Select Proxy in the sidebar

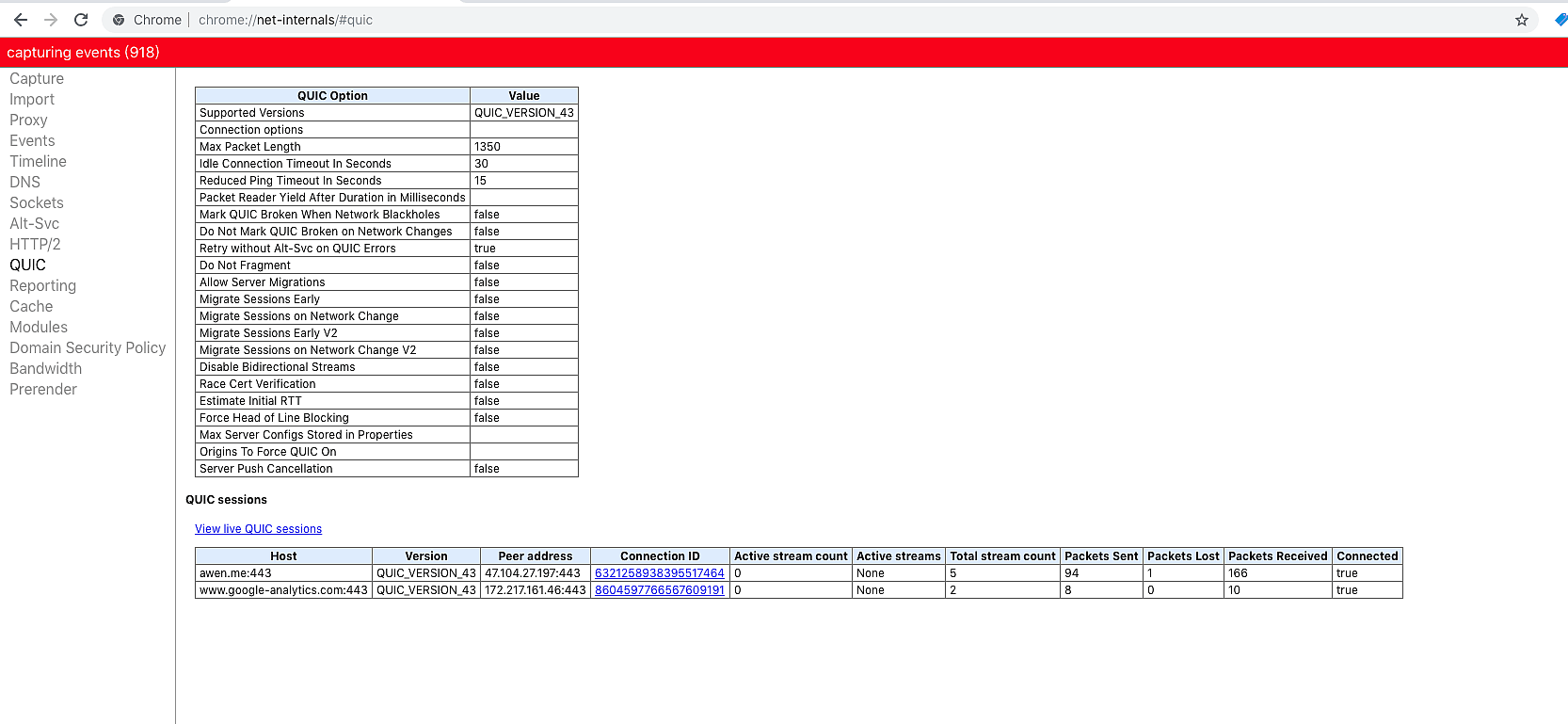[x=28, y=121]
